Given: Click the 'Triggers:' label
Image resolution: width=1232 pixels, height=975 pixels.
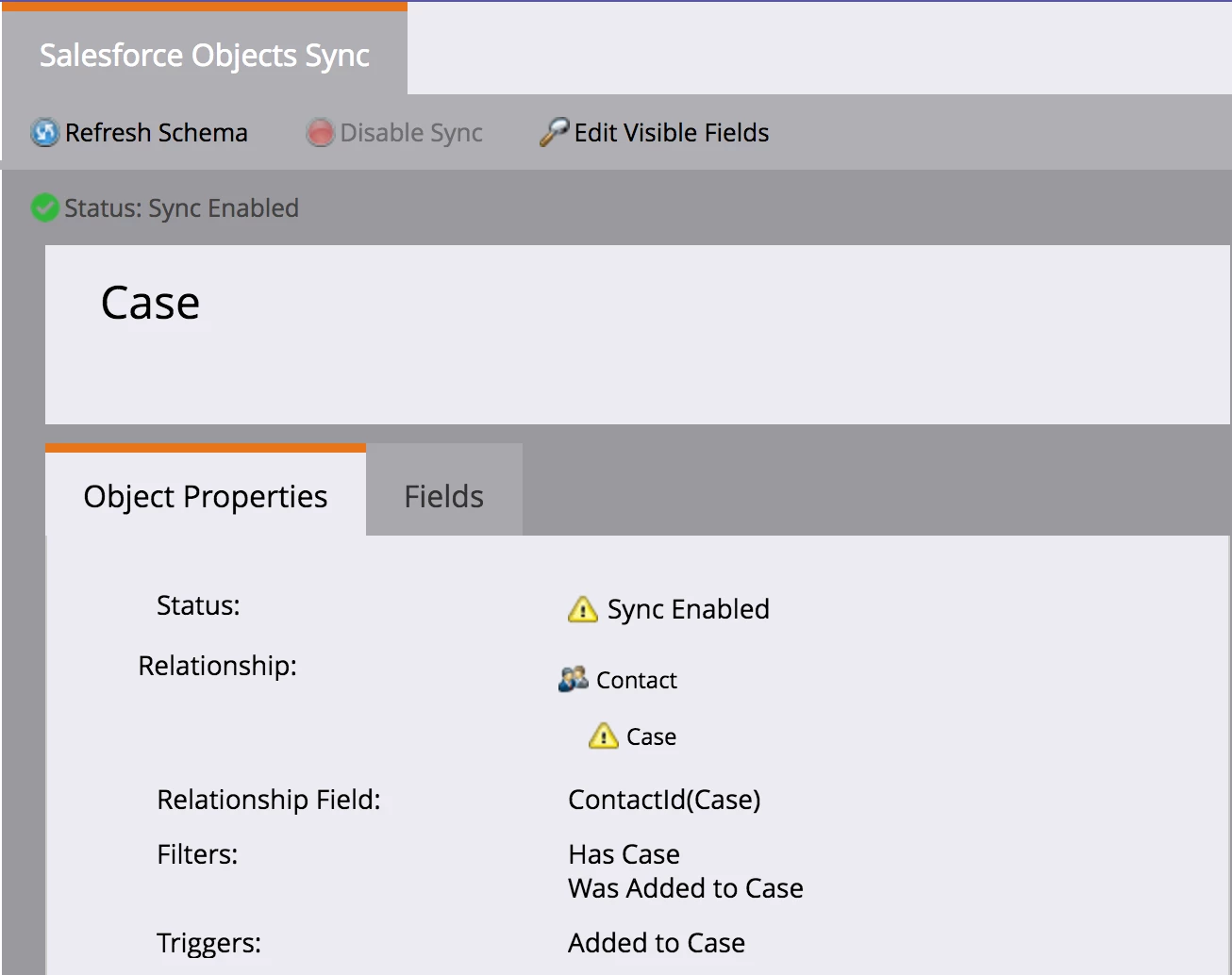Looking at the screenshot, I should click(209, 943).
